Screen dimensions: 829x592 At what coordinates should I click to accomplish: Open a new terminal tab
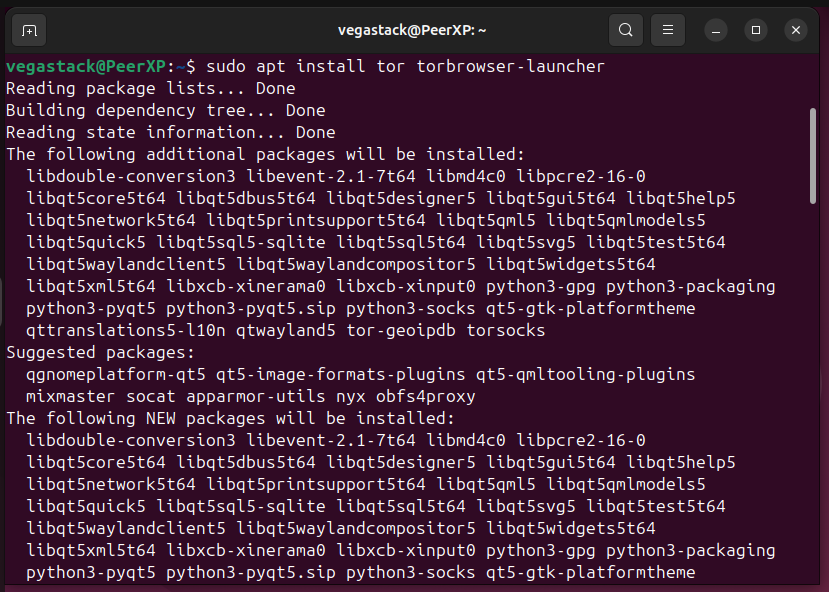click(x=29, y=30)
